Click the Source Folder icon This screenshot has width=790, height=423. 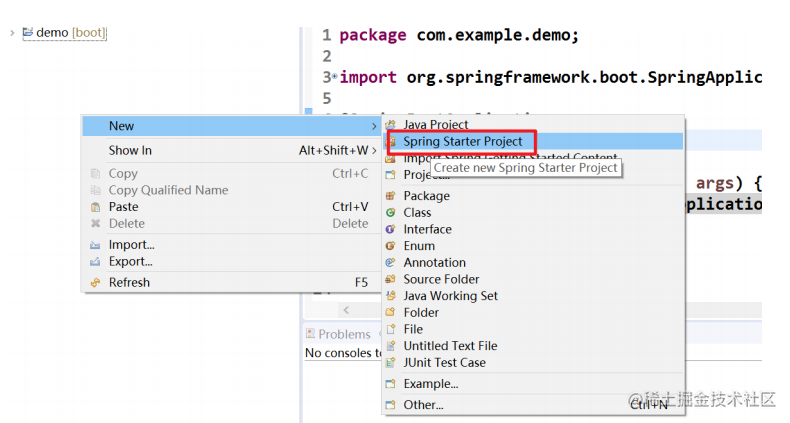[x=391, y=279]
